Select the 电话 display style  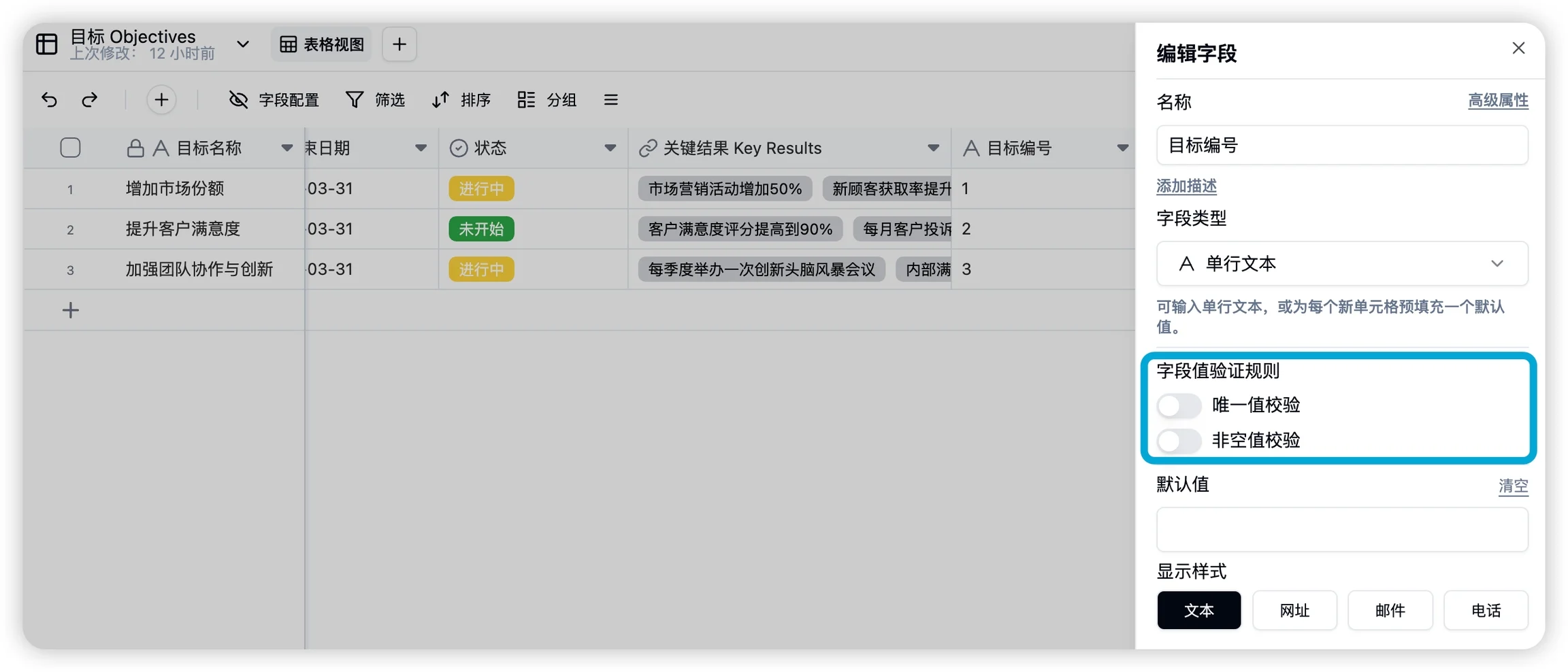[x=1486, y=610]
